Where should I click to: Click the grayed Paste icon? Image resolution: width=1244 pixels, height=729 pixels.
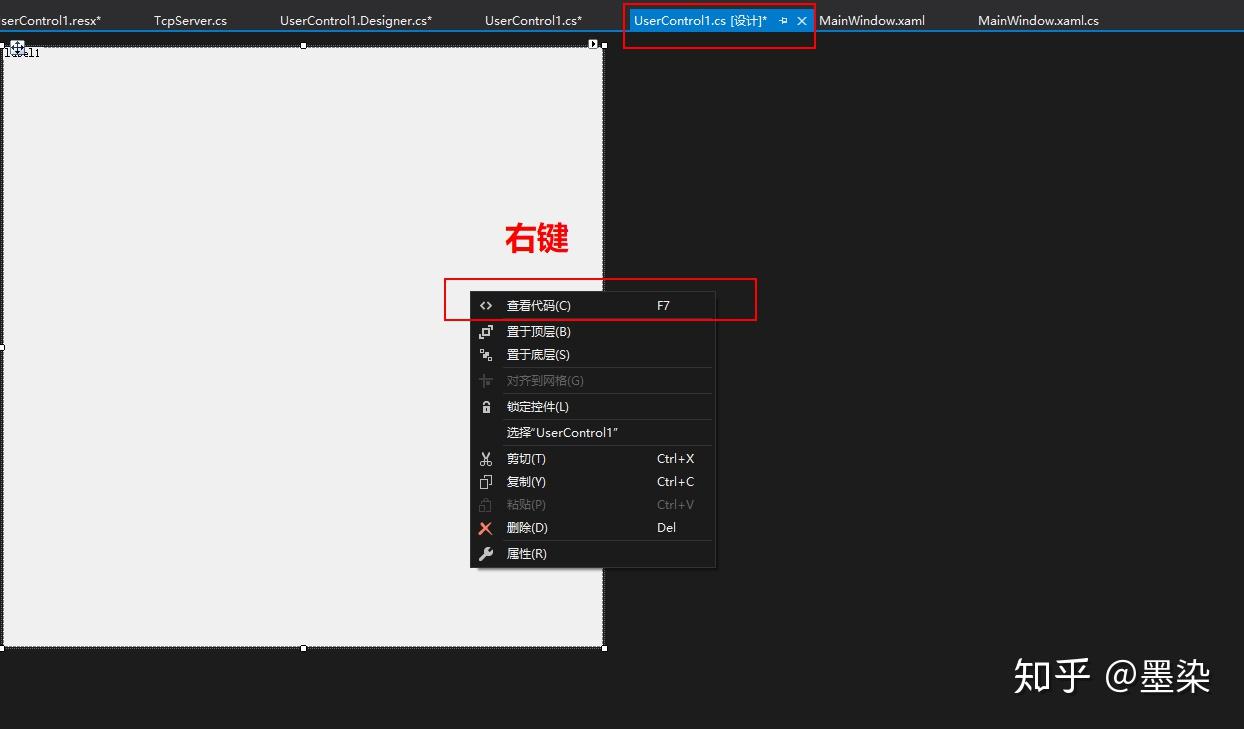pyautogui.click(x=486, y=504)
